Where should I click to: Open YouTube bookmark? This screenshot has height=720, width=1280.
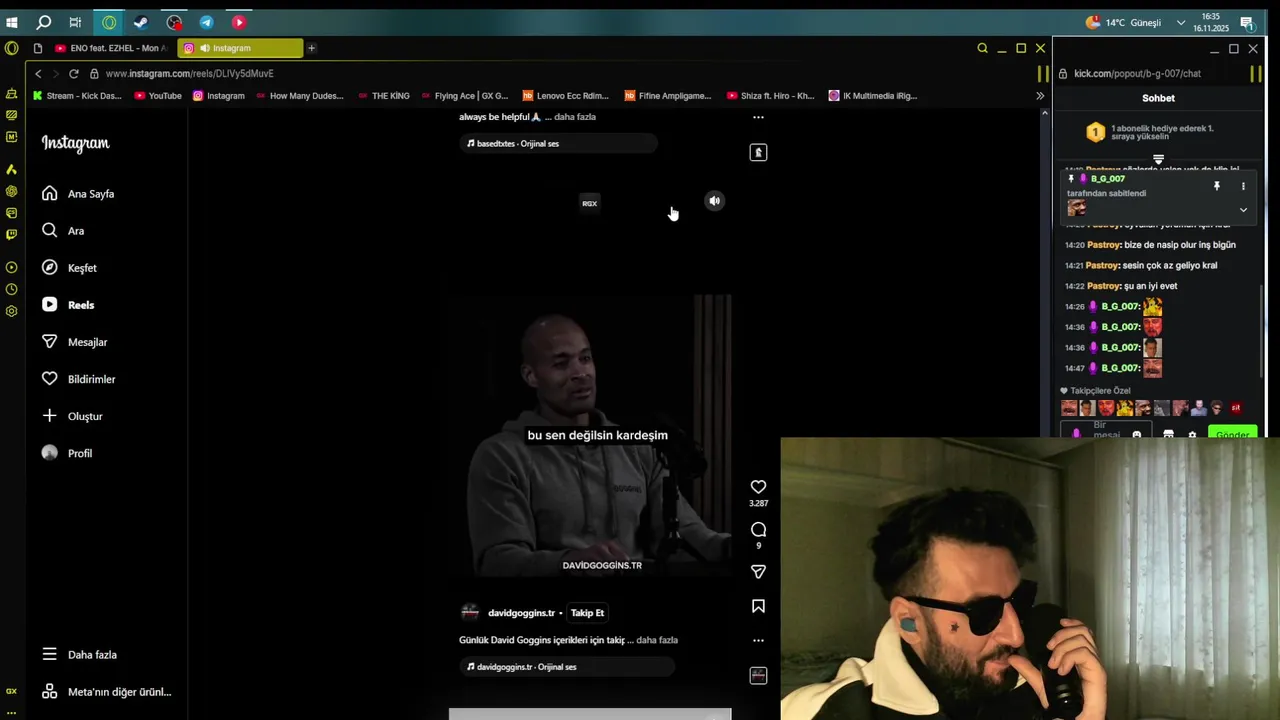[x=158, y=96]
